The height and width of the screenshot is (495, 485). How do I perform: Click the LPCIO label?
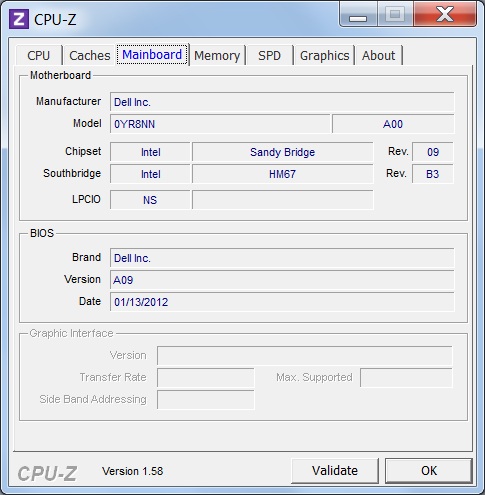86,199
